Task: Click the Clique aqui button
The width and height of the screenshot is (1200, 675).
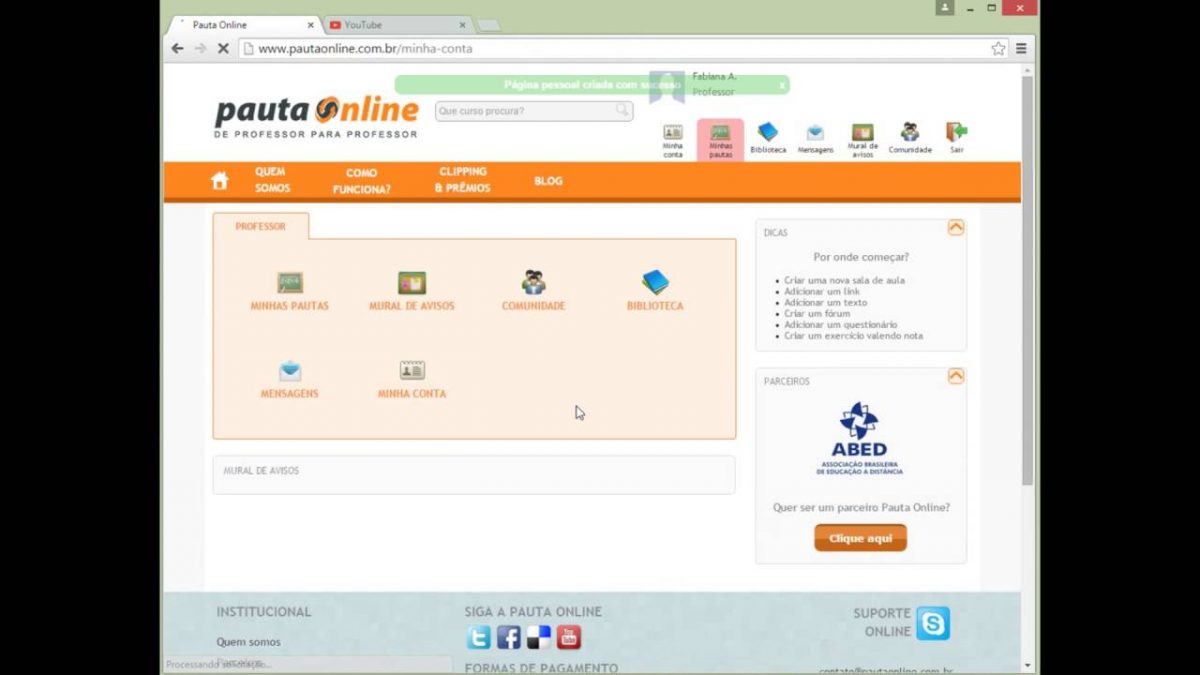Action: [x=860, y=538]
